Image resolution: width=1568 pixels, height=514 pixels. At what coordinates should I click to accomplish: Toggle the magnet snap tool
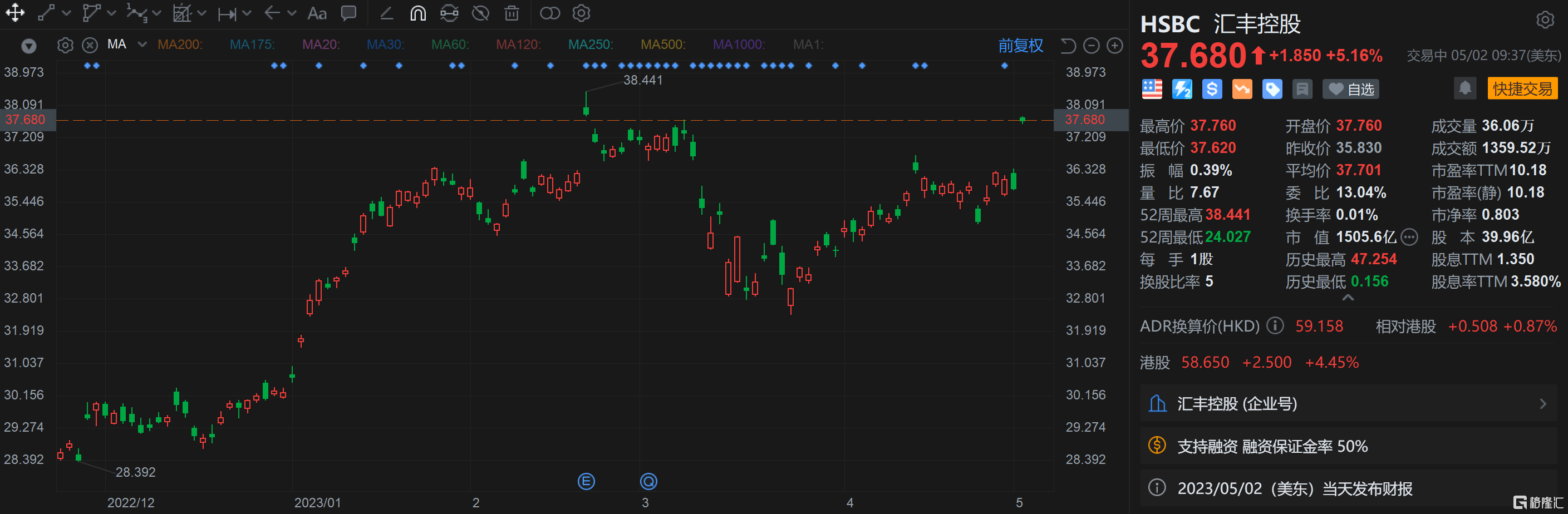[x=418, y=13]
